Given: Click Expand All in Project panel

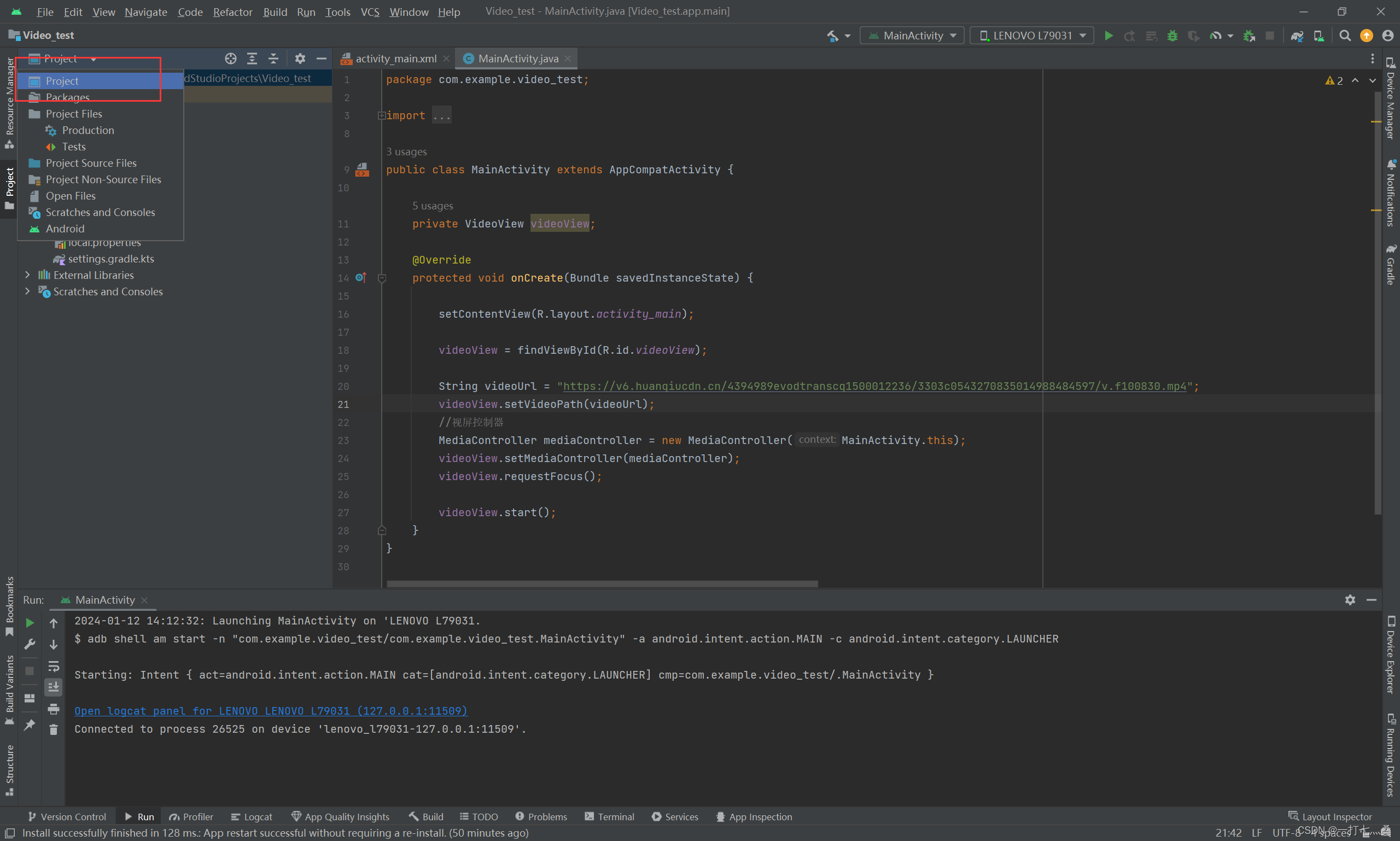Looking at the screenshot, I should pyautogui.click(x=252, y=59).
